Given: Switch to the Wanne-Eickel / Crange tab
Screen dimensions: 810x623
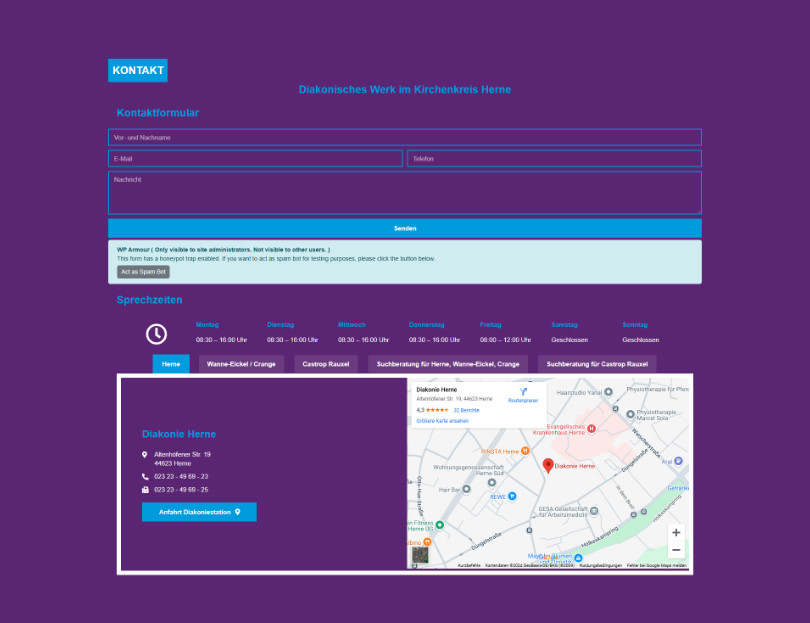Looking at the screenshot, I should [x=241, y=364].
